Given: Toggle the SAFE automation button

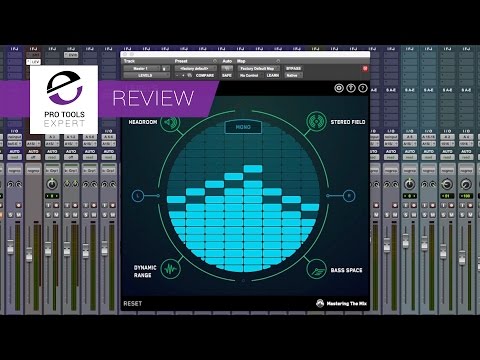Looking at the screenshot, I should pos(227,76).
